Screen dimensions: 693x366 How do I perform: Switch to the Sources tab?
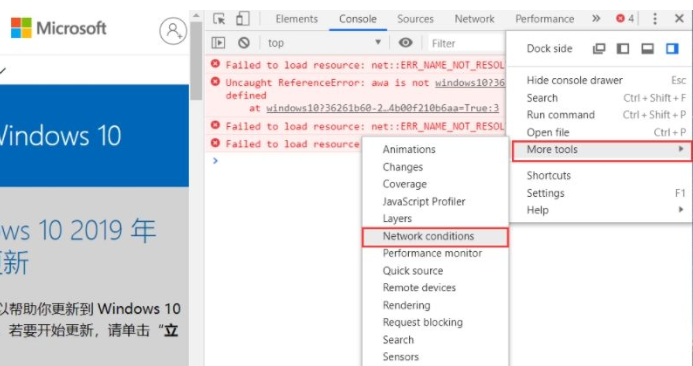coord(415,19)
